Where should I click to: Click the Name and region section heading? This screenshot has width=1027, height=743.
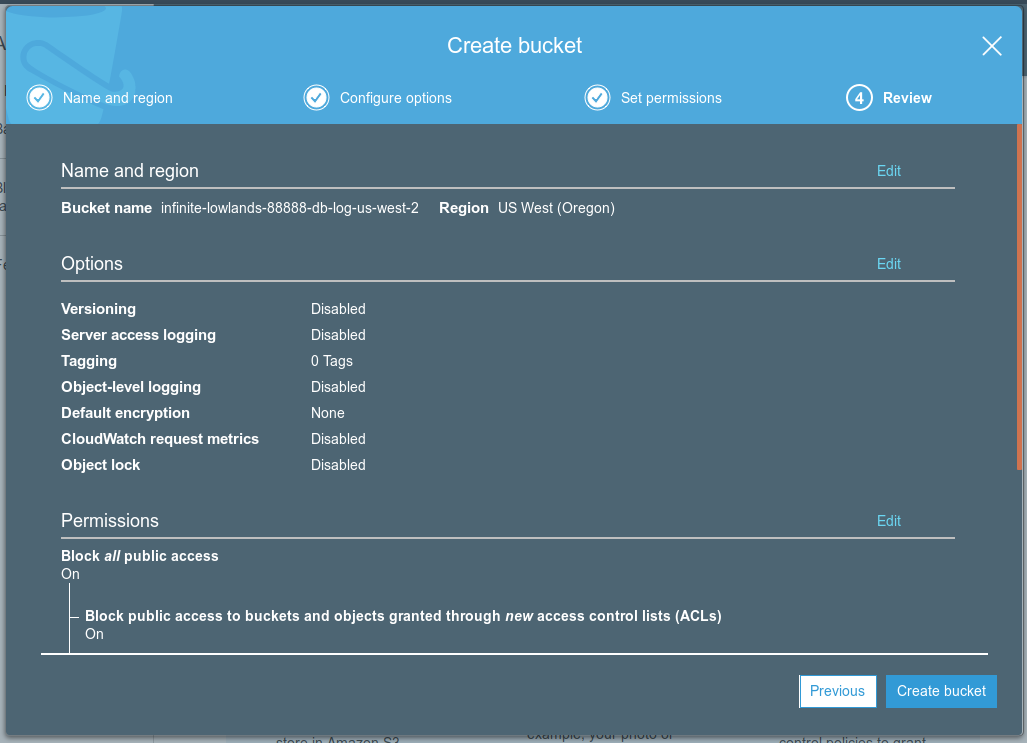pyautogui.click(x=130, y=171)
